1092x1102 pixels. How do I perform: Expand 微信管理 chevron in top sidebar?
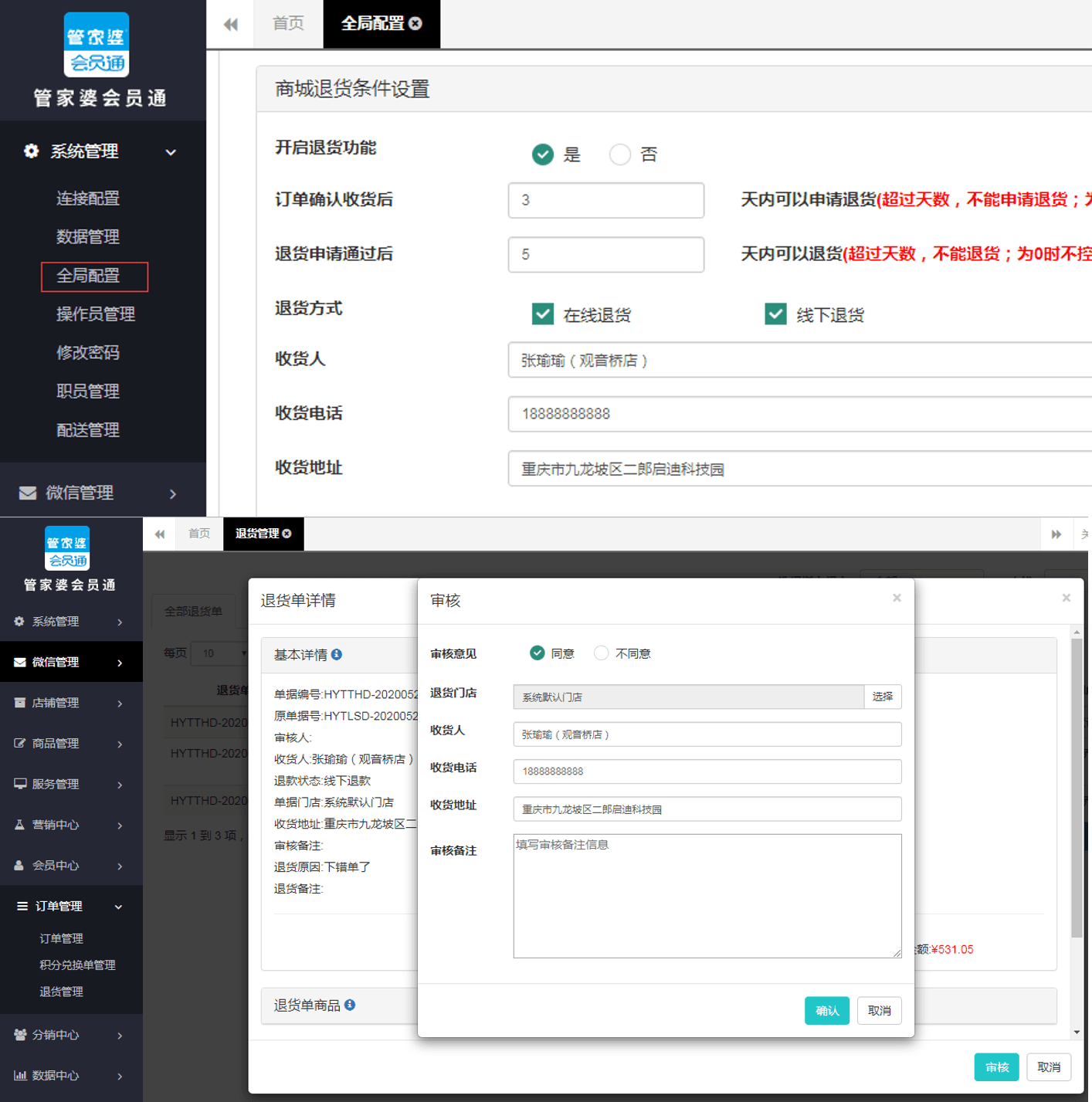[x=173, y=493]
